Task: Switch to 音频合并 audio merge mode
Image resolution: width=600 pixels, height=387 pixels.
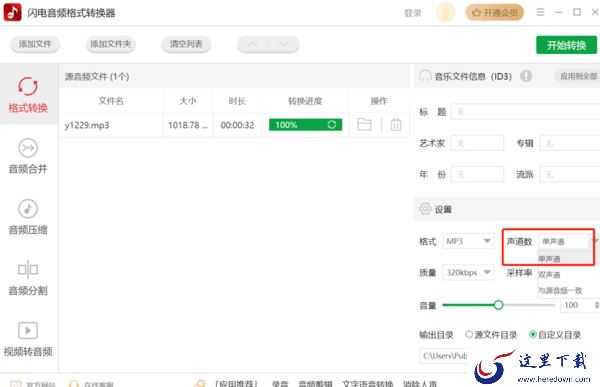Action: coord(28,156)
